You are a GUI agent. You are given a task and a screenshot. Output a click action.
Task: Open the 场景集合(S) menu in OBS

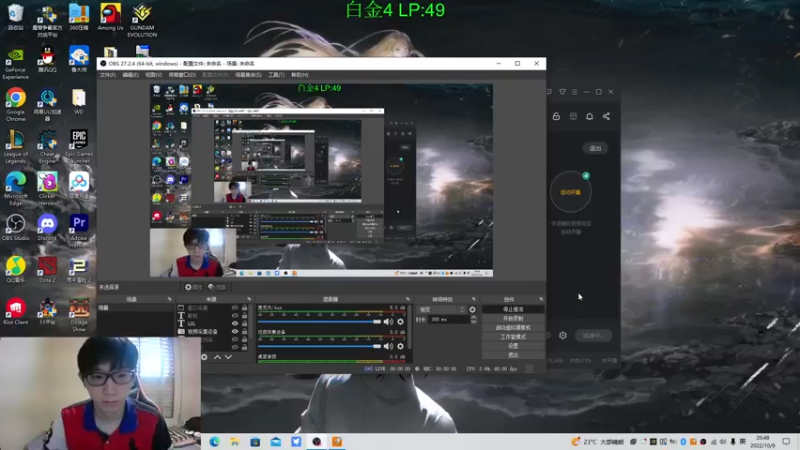click(248, 75)
